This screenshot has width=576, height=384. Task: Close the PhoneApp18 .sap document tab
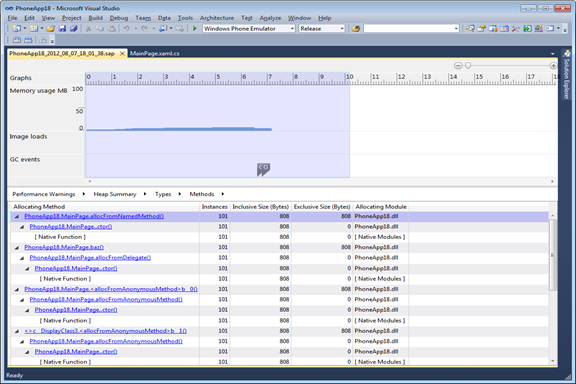(x=122, y=54)
